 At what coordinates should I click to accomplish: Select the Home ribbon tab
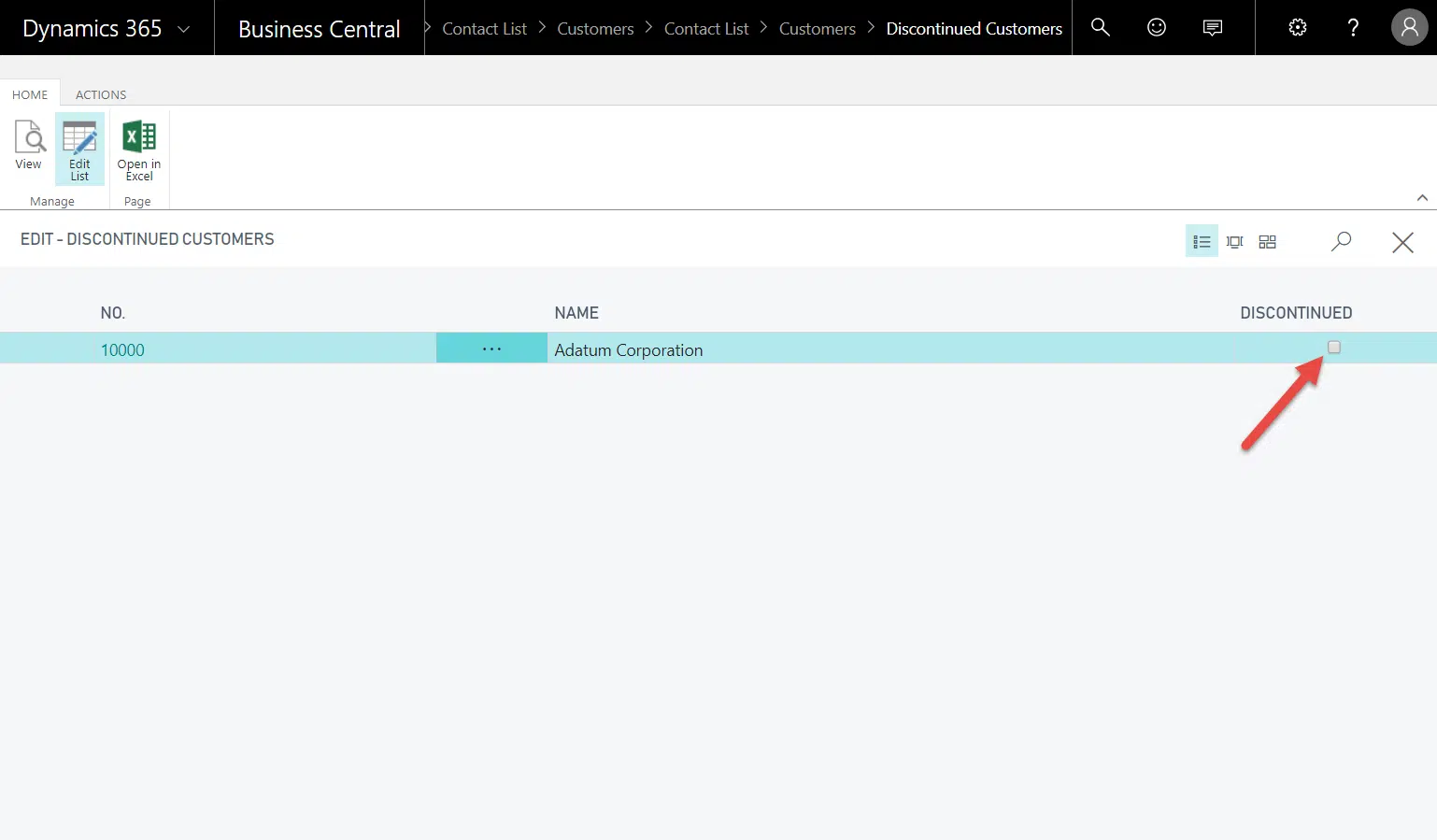click(x=30, y=94)
